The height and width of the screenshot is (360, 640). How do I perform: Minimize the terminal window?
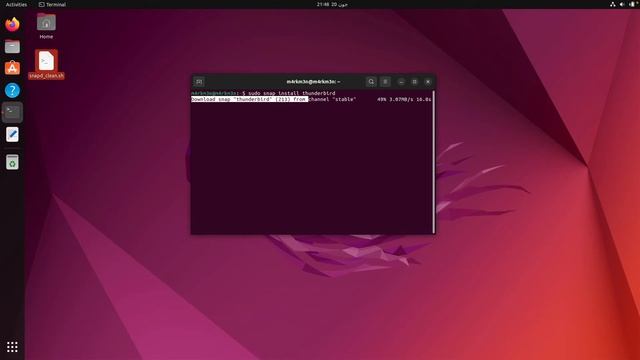[401, 82]
